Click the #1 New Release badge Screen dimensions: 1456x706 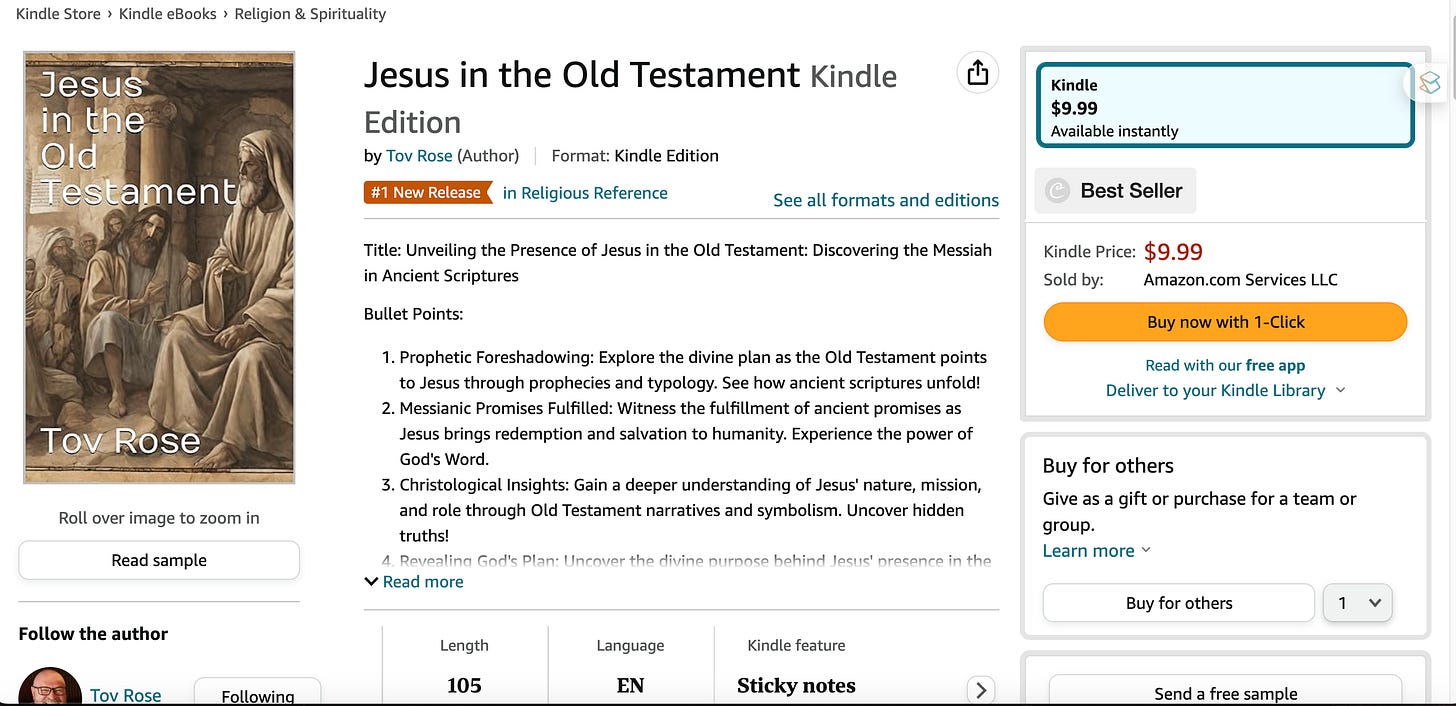tap(428, 193)
